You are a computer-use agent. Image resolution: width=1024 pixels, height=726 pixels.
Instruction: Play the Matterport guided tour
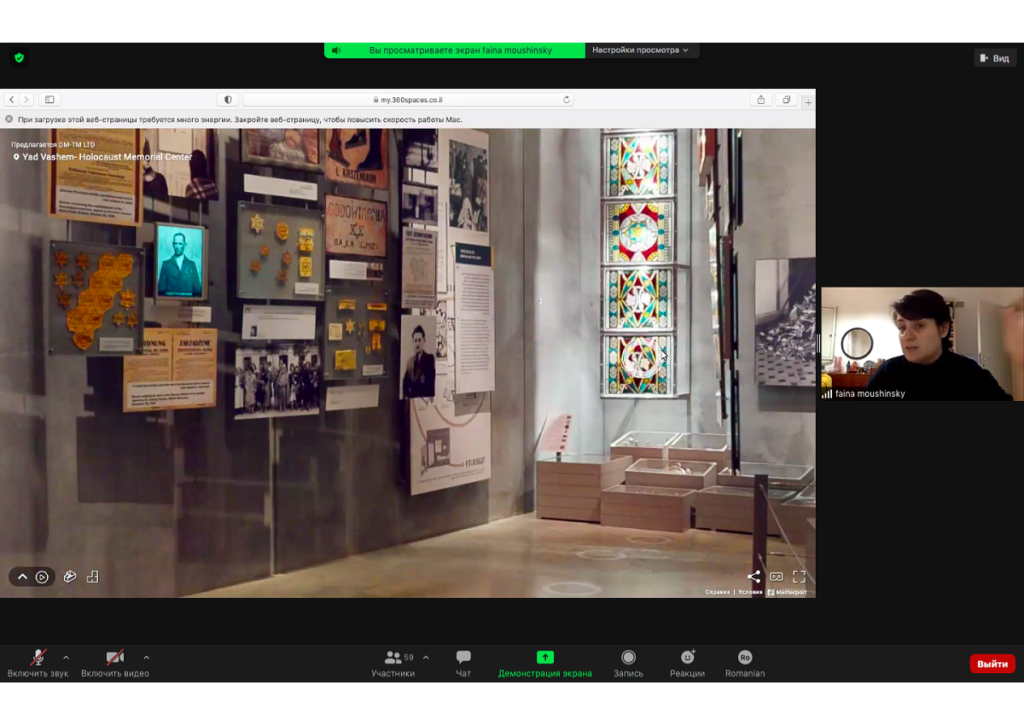click(x=42, y=576)
